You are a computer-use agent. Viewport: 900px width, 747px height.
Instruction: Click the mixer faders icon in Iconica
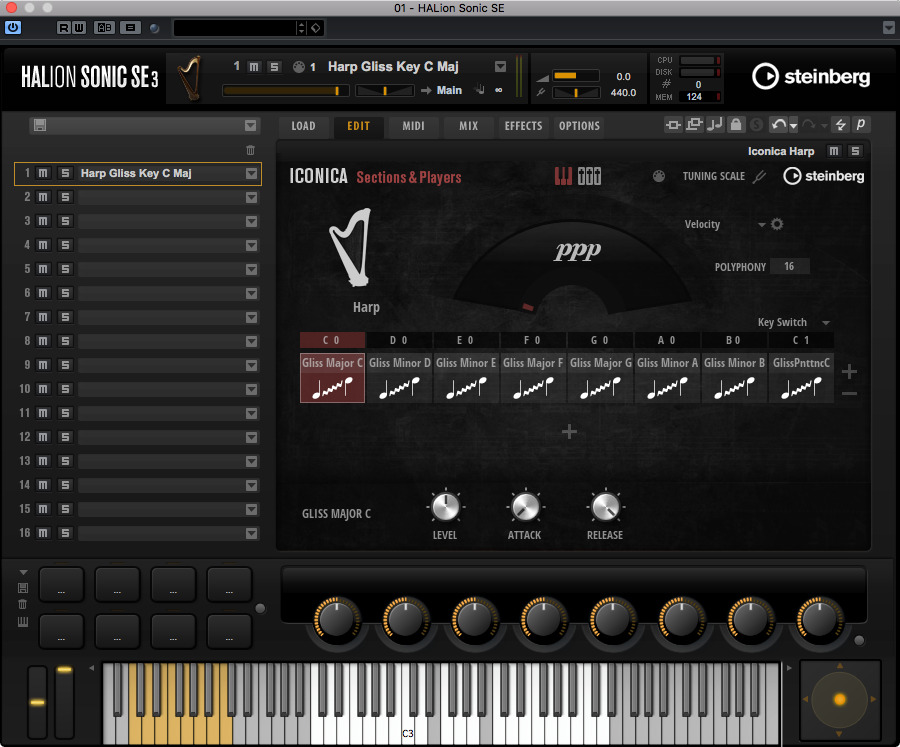pos(589,176)
